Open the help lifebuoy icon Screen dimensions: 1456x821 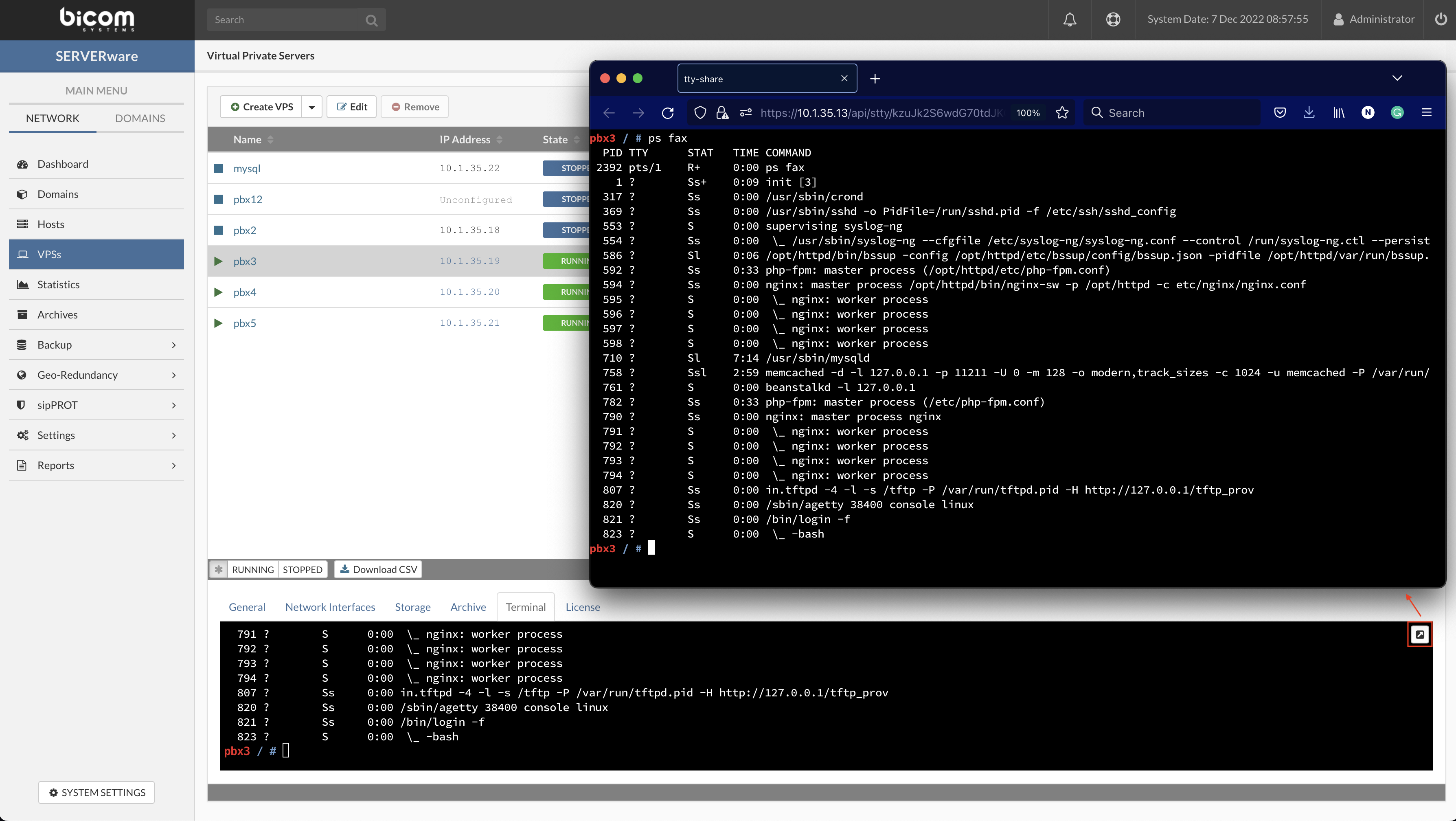click(x=1113, y=20)
